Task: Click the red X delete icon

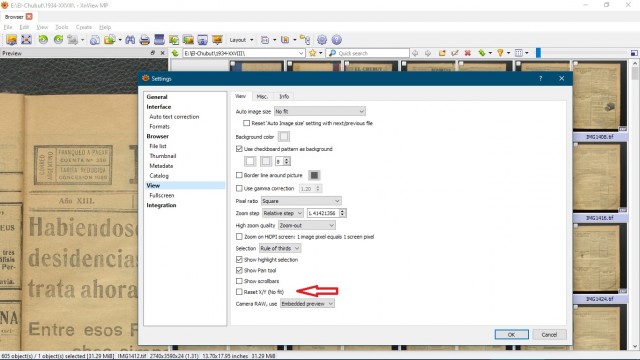Action: 468,53
